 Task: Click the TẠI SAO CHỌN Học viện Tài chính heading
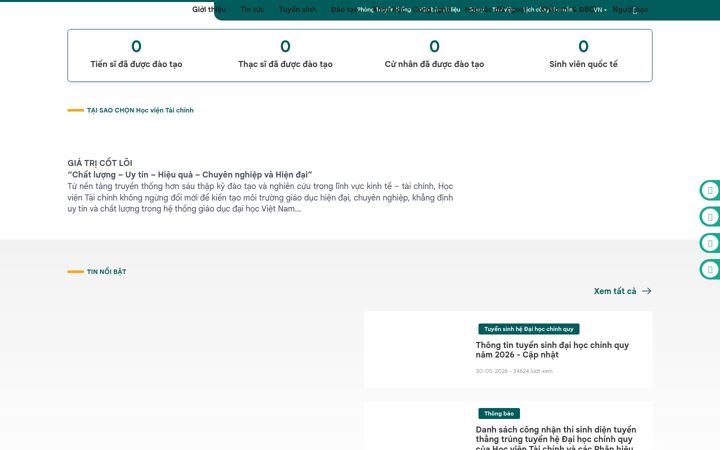tap(140, 110)
